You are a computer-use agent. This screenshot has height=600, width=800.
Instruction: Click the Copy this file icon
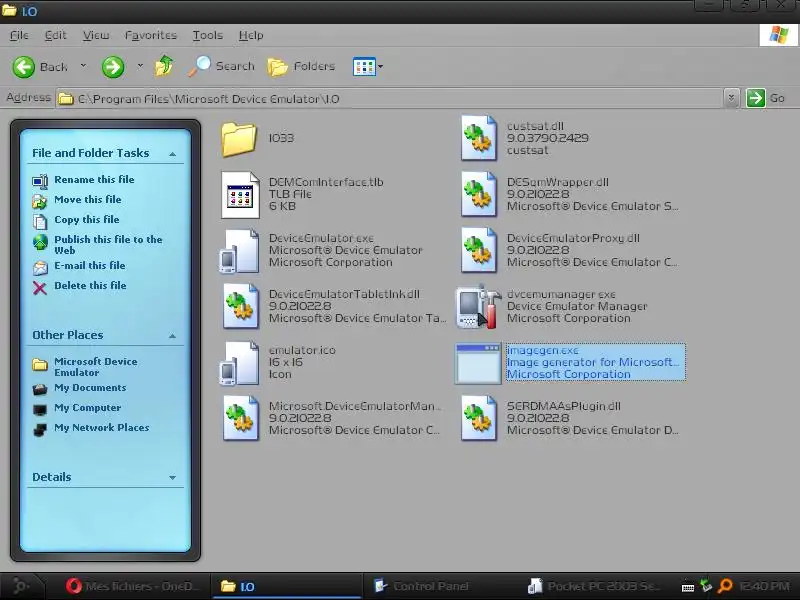tap(40, 221)
